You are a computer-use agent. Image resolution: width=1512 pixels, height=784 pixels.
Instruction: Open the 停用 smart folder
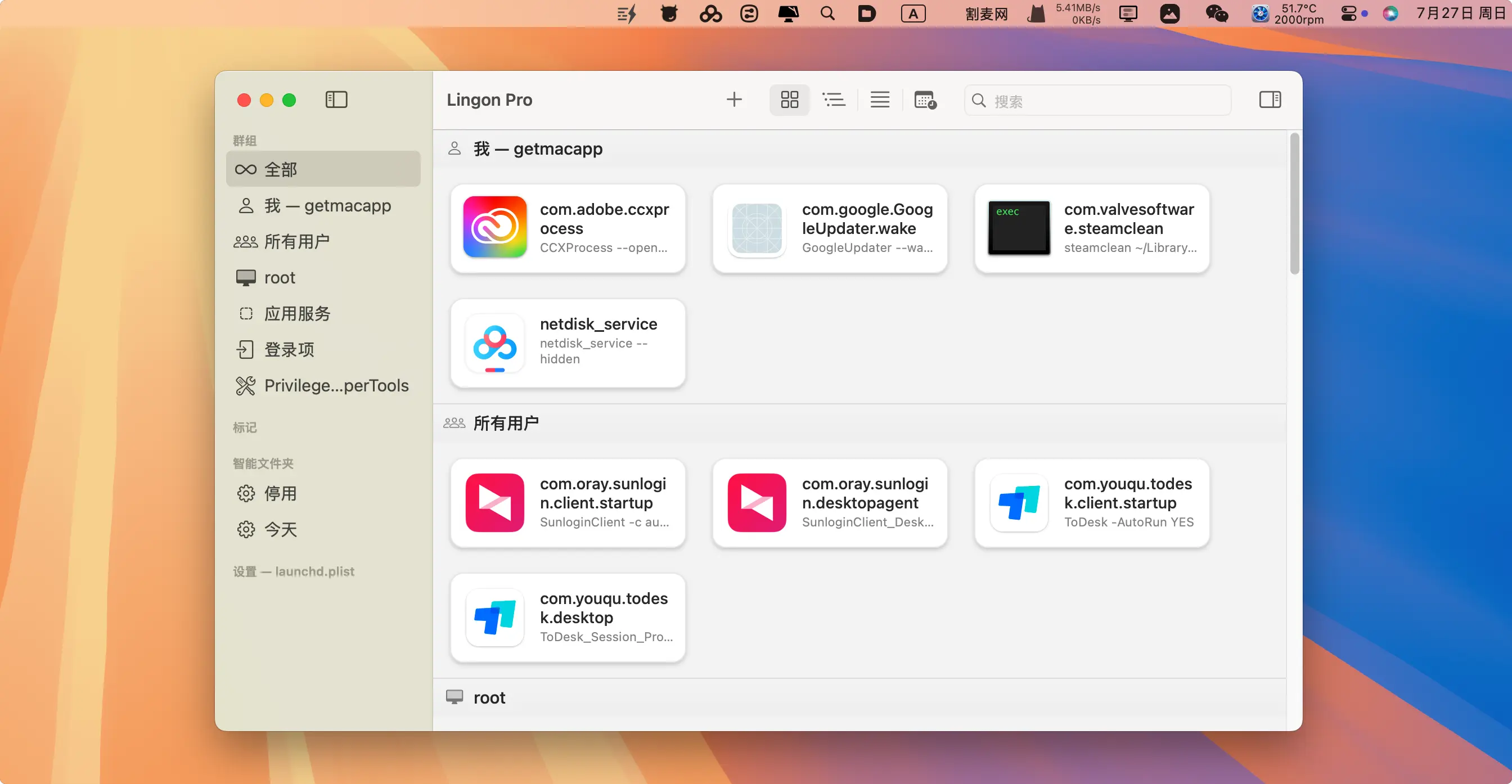[x=323, y=494]
